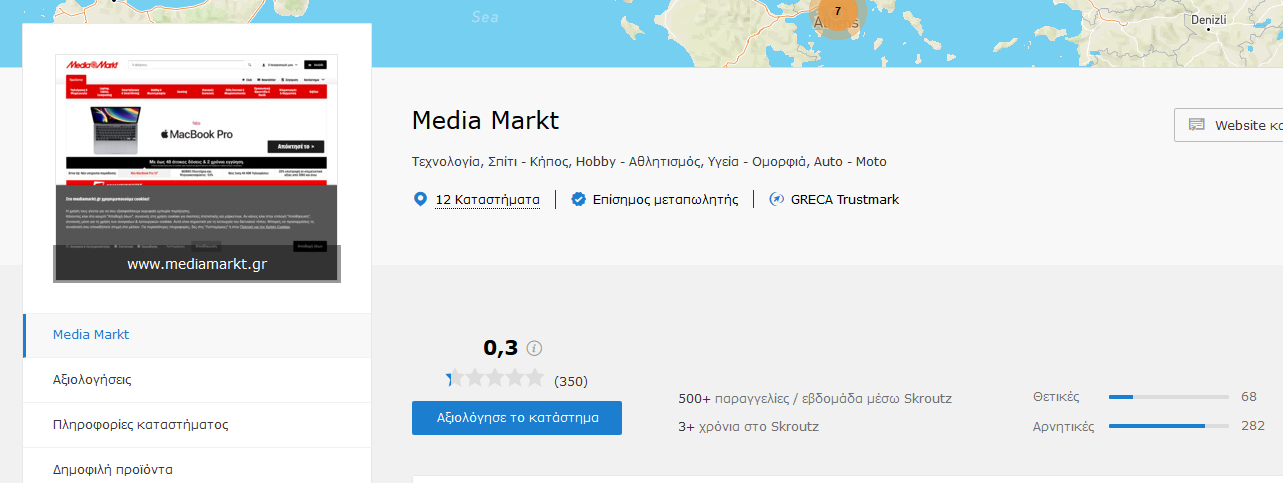The width and height of the screenshot is (1283, 483).
Task: Click the store categories line starting with Τεχνολογία
Action: coord(649,161)
